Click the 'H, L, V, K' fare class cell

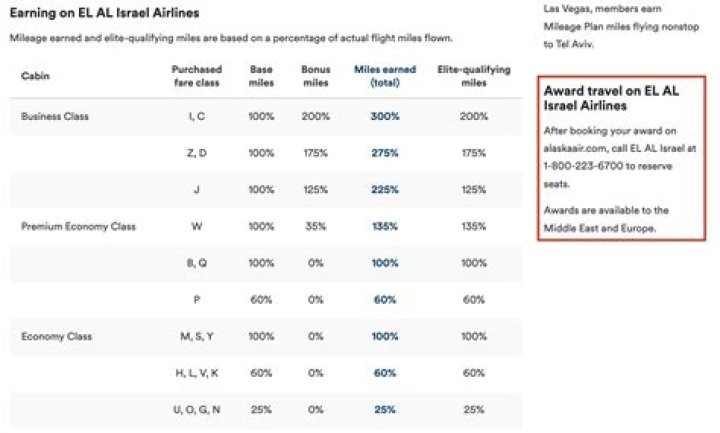click(x=196, y=373)
